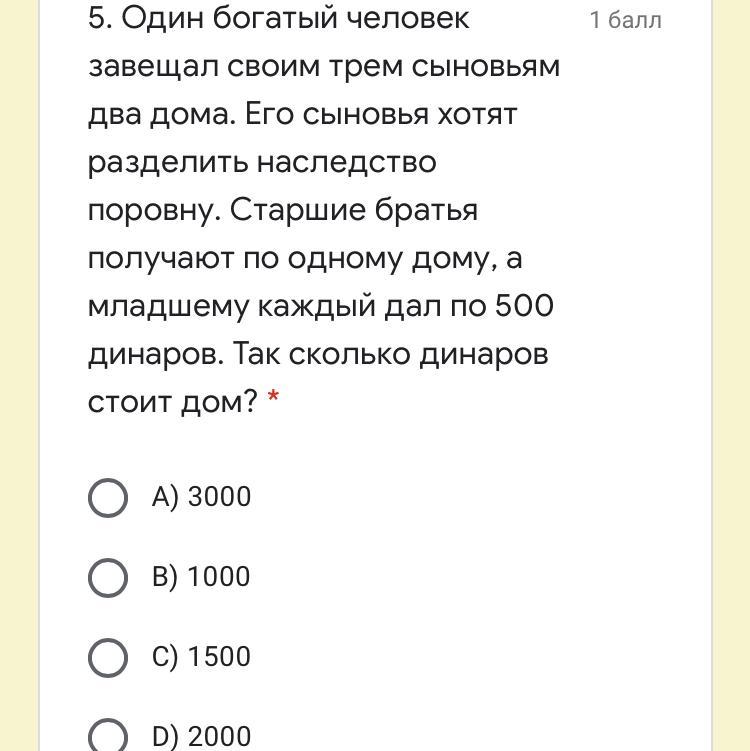Screen dimensions: 750x751
Task: Click the word "поровну" in the question
Action: pos(153,210)
